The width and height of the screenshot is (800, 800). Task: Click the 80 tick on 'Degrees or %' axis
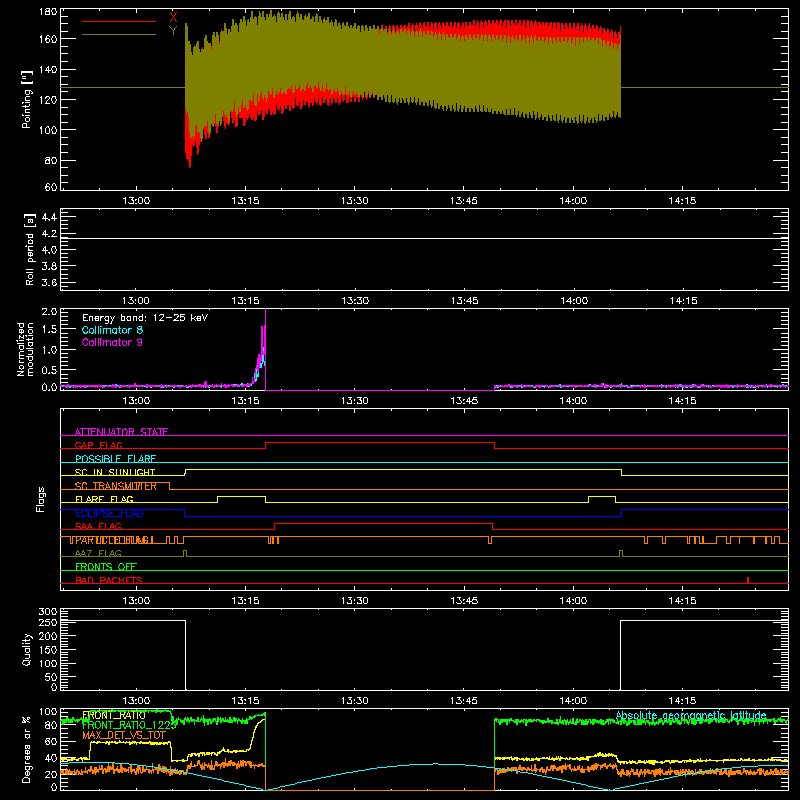[x=51, y=725]
